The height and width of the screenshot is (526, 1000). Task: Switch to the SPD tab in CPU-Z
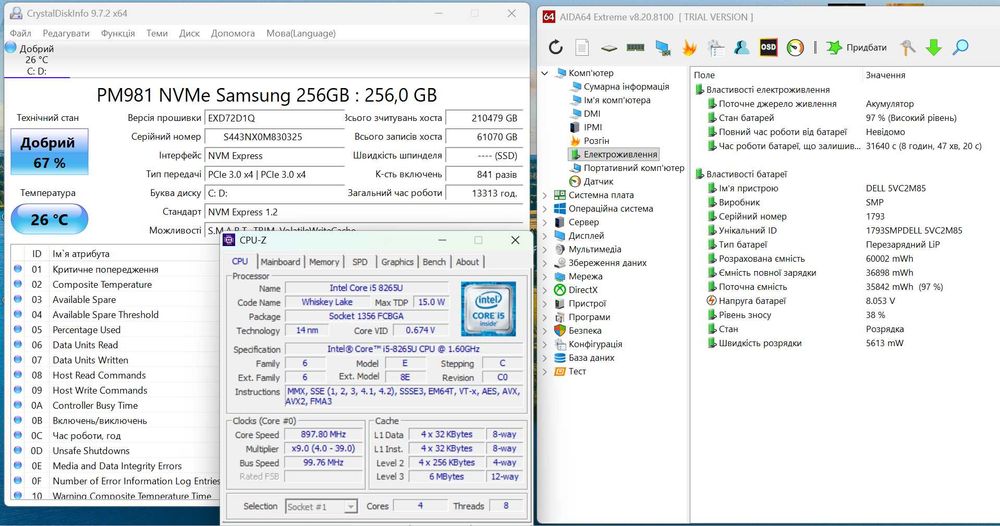tap(360, 262)
